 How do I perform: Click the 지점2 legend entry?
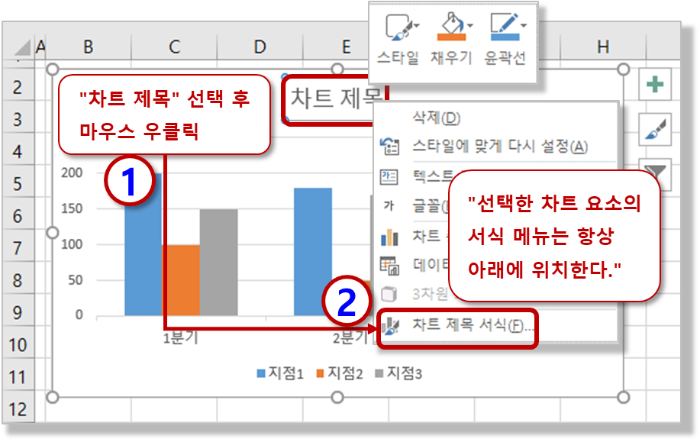coord(339,373)
